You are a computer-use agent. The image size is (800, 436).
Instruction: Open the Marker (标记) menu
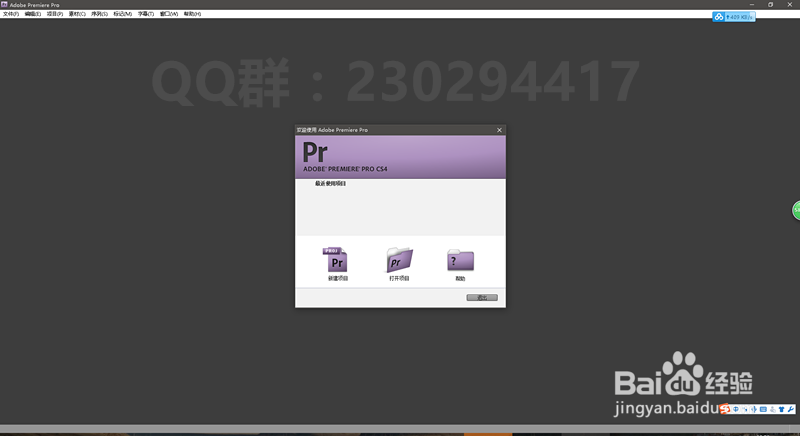(122, 14)
